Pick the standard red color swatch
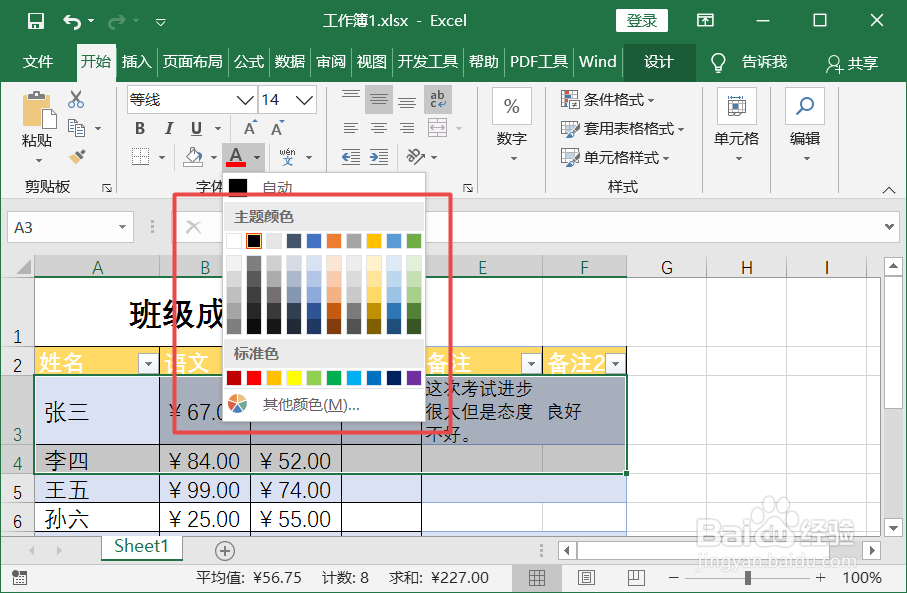Screen dimensions: 907x593 pyautogui.click(x=254, y=378)
